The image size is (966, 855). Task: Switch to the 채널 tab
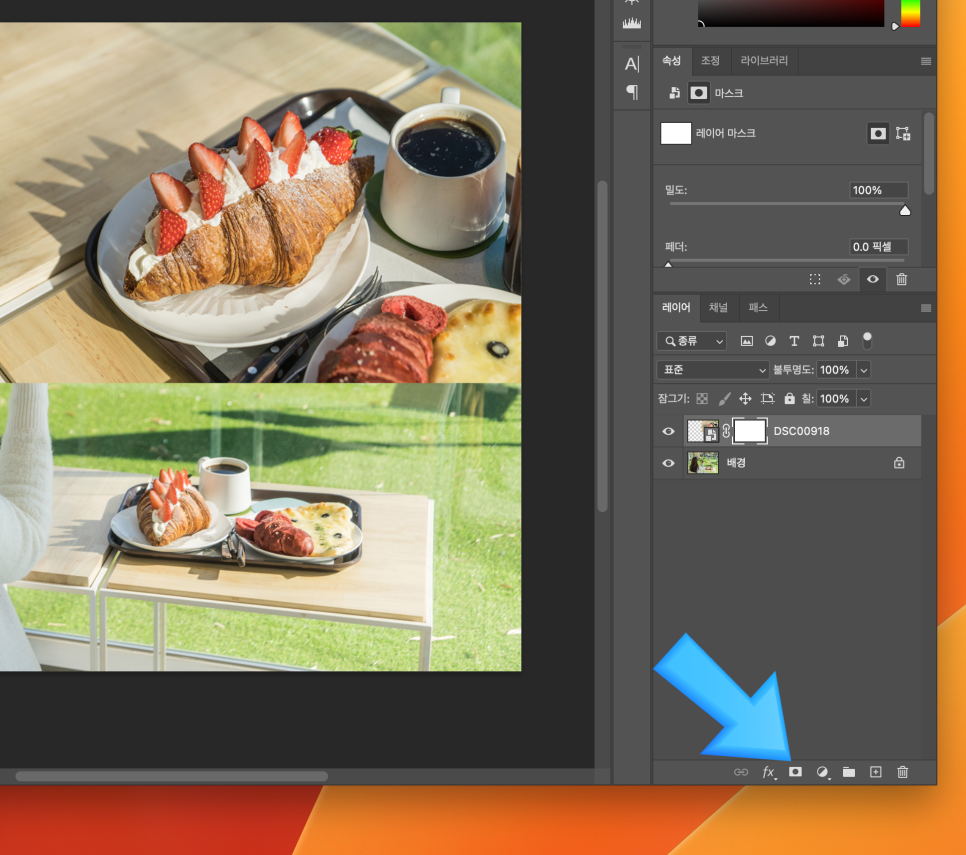pyautogui.click(x=718, y=307)
